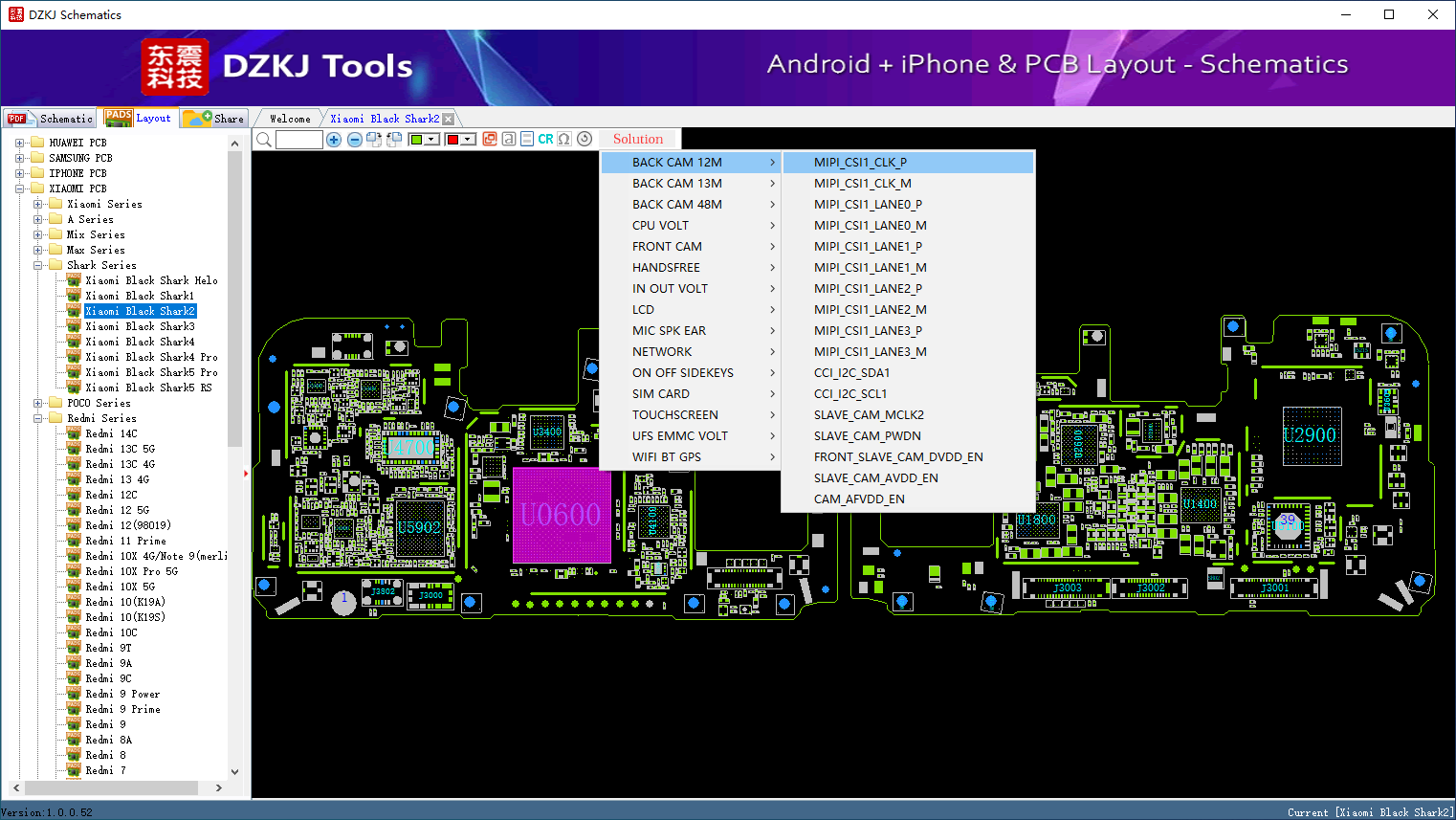This screenshot has width=1456, height=820.
Task: Select CCI_I2C_SDA1 signal entry
Action: pos(908,373)
